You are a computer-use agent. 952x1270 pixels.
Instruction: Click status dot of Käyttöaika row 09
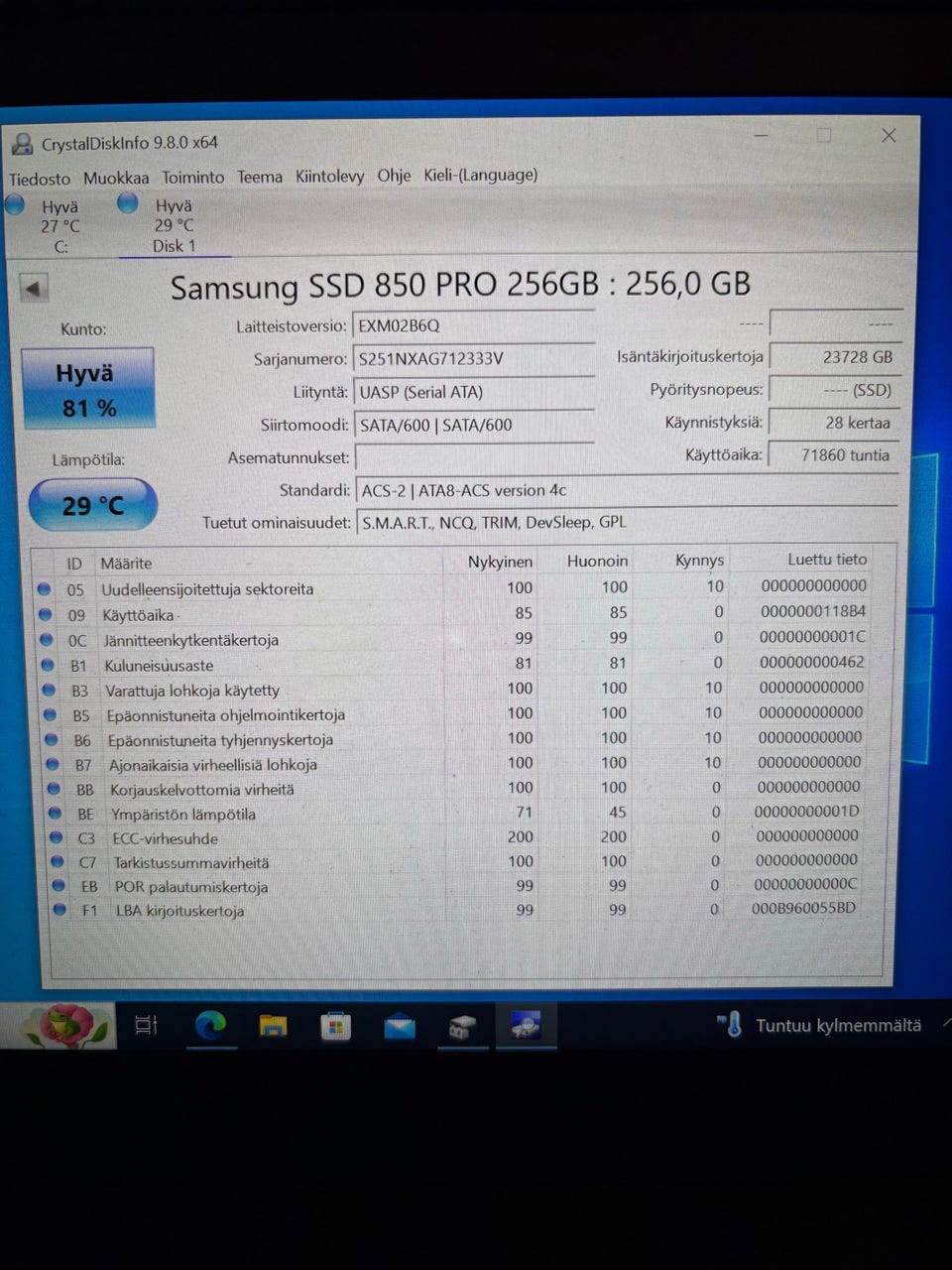click(45, 614)
